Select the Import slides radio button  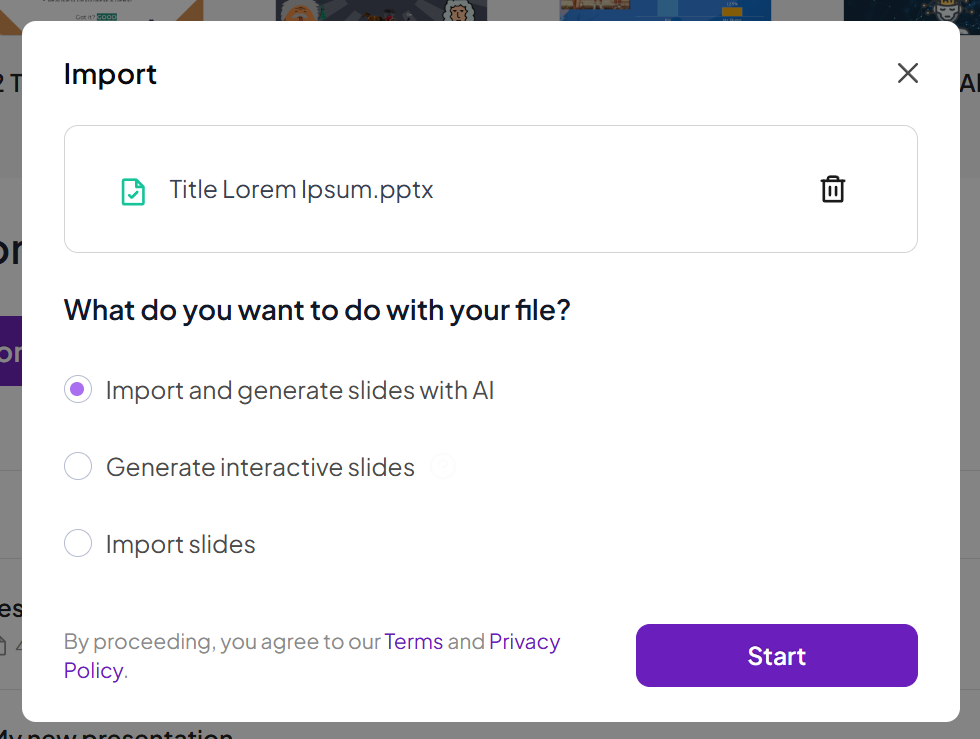pyautogui.click(x=78, y=544)
